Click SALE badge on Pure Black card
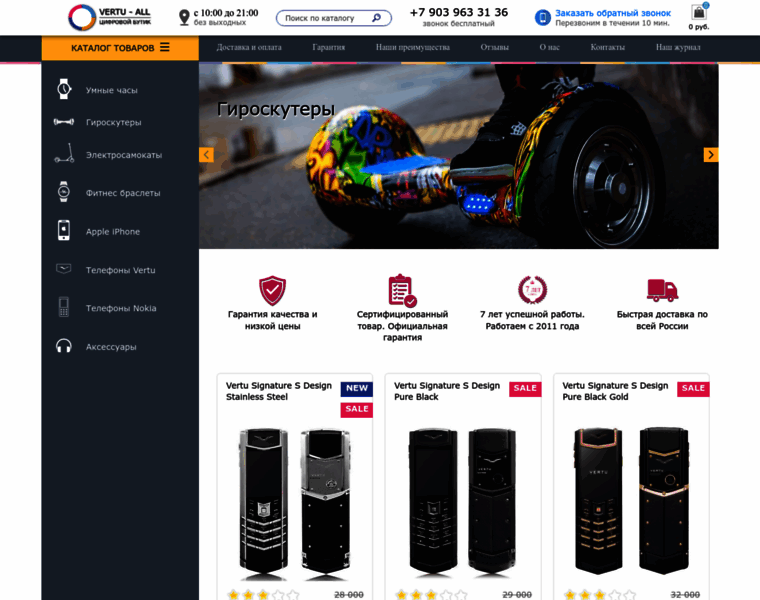This screenshot has width=760, height=600. tap(525, 389)
